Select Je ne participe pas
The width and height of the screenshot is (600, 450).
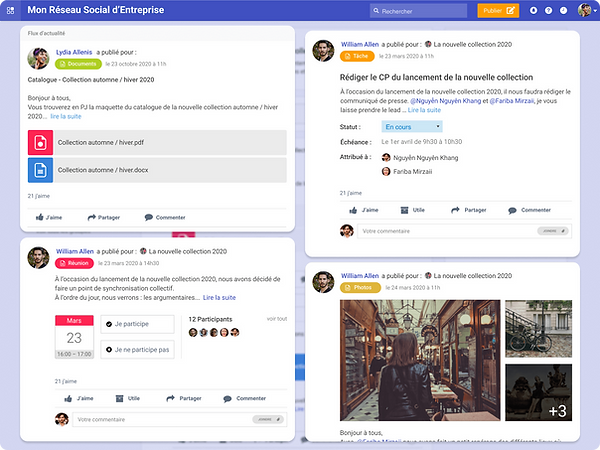pyautogui.click(x=137, y=349)
